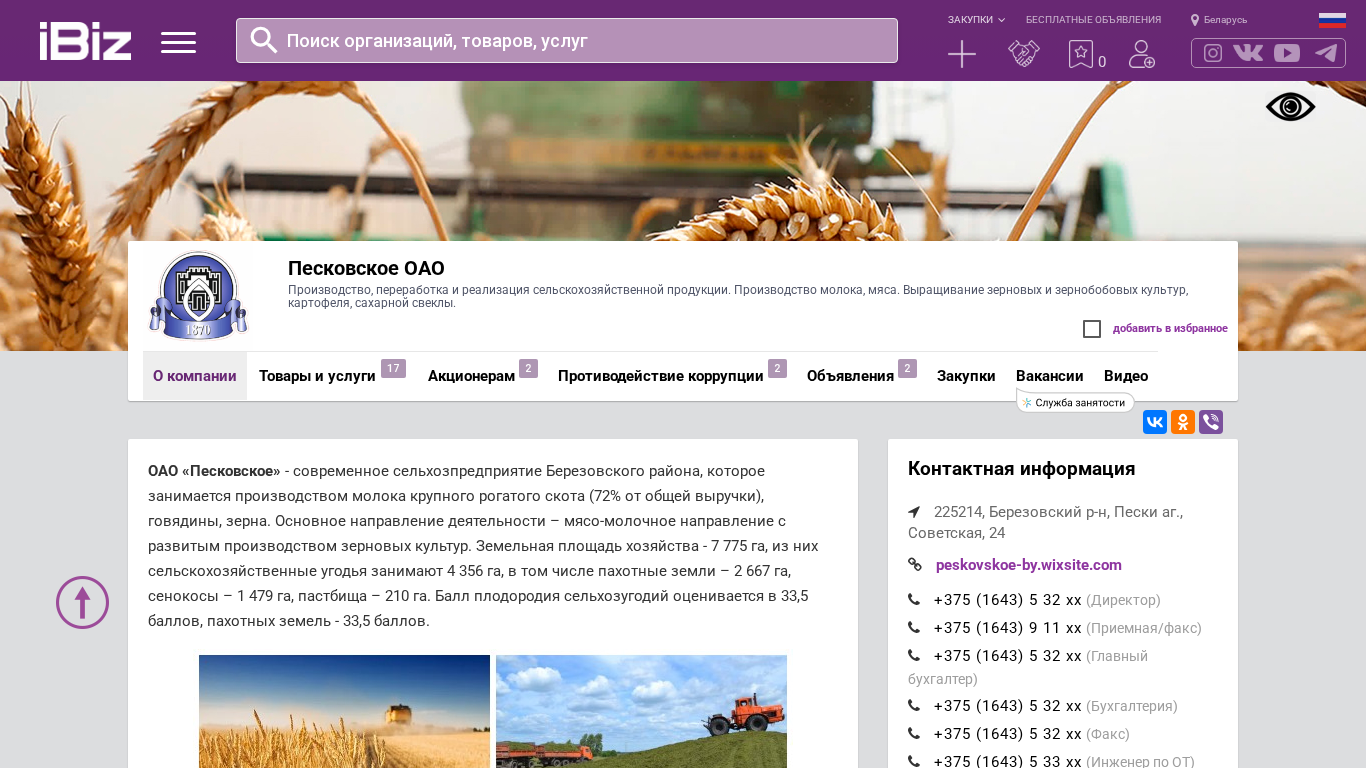Image resolution: width=1366 pixels, height=768 pixels.
Task: Click the plus add icon in header
Action: [961, 54]
